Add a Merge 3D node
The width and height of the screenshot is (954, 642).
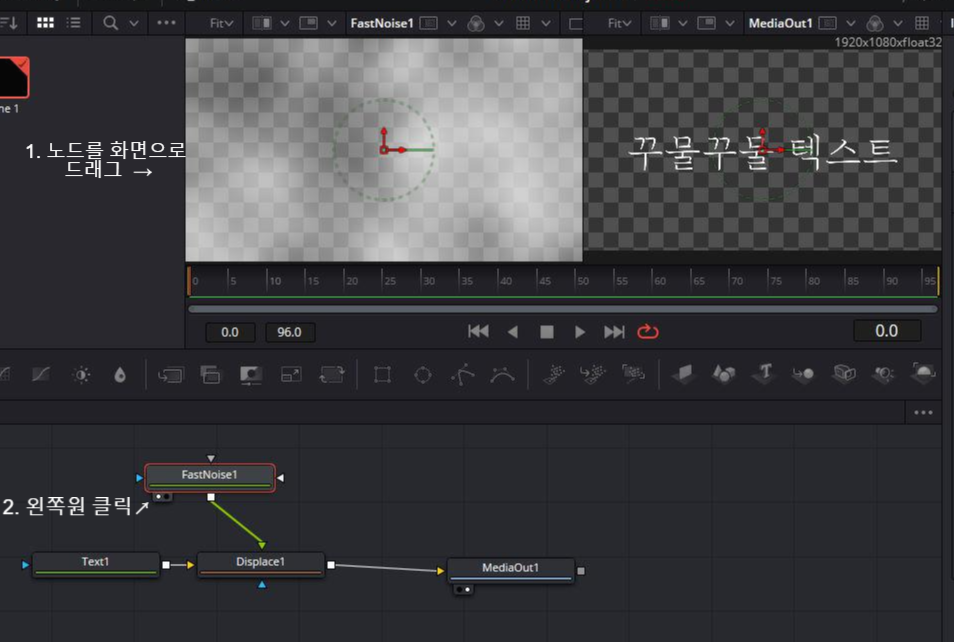pos(804,374)
